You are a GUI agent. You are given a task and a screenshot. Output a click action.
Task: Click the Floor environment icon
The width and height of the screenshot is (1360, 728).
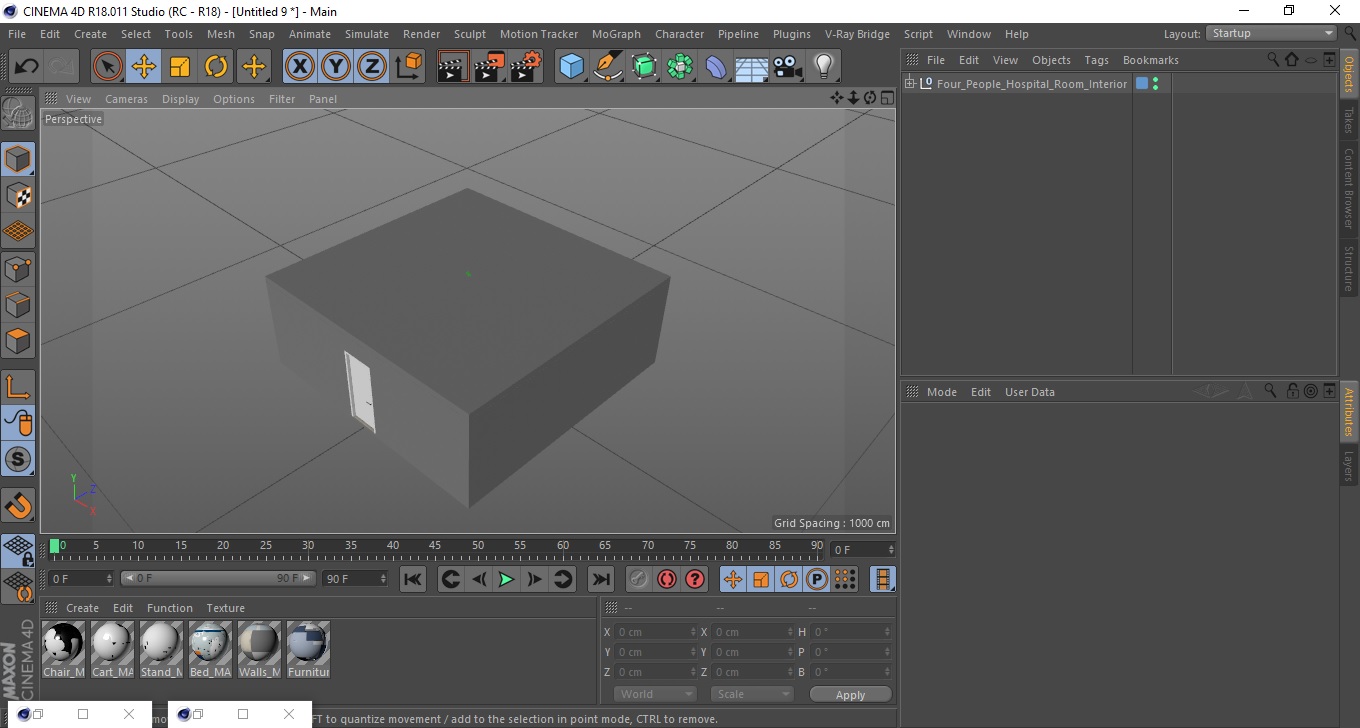(x=752, y=67)
